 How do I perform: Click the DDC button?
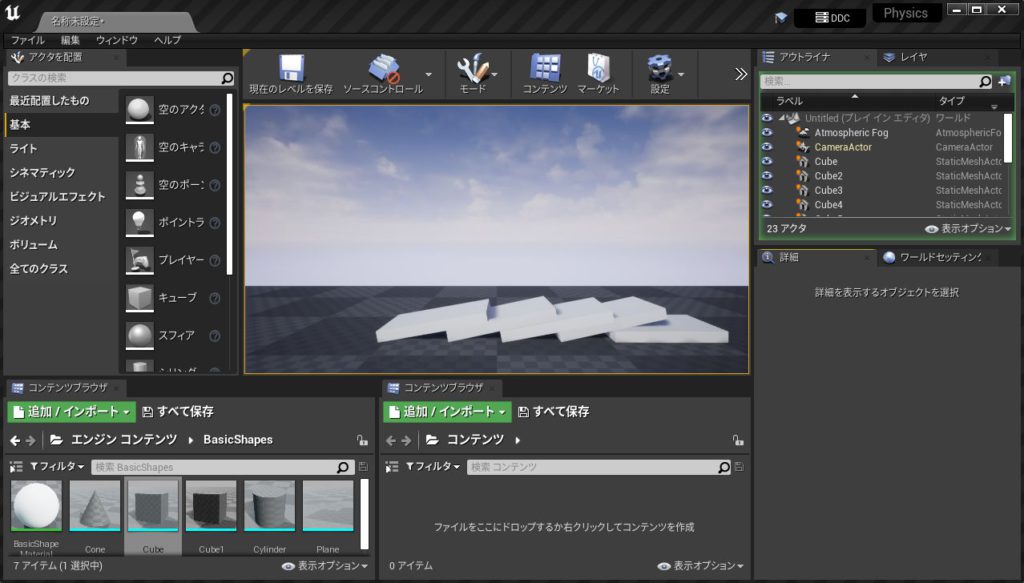831,18
